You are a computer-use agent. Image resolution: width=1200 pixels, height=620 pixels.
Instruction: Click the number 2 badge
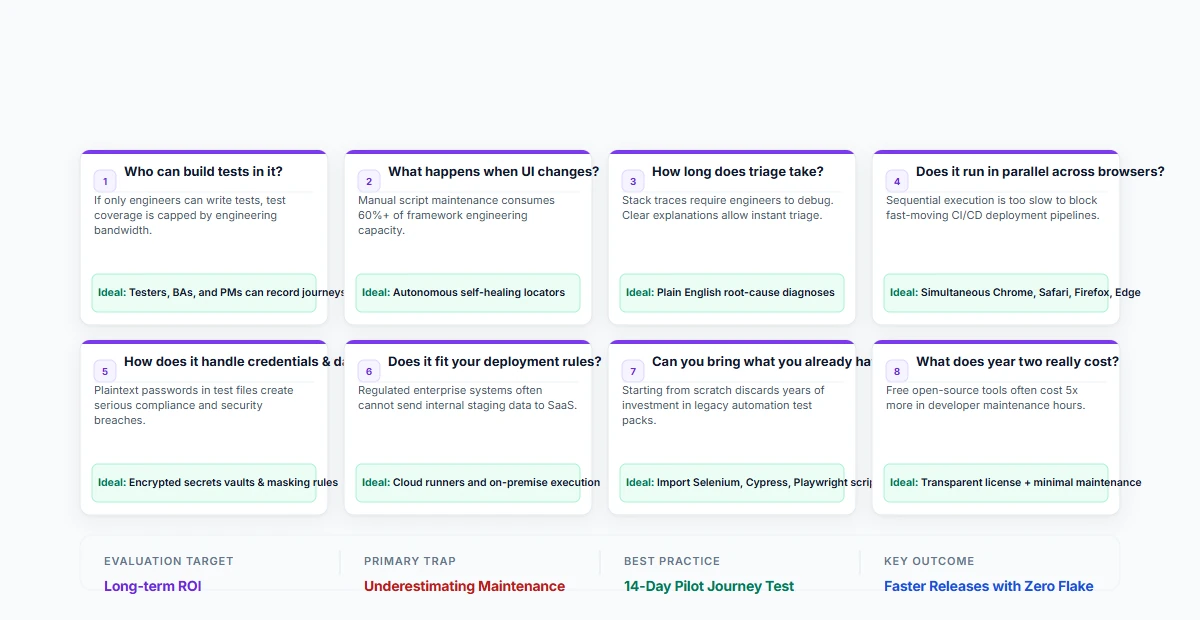[x=369, y=181]
